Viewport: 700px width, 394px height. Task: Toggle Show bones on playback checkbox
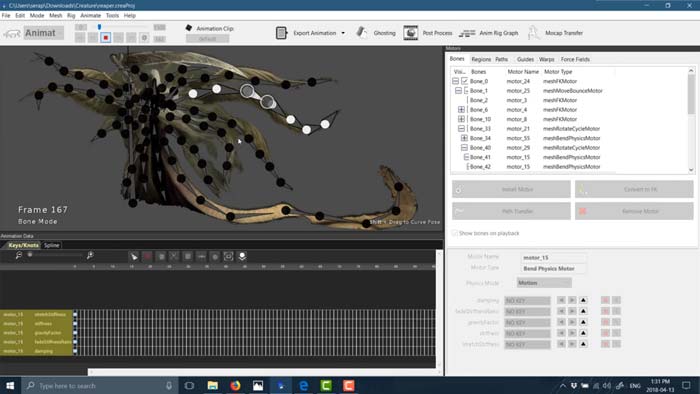454,233
